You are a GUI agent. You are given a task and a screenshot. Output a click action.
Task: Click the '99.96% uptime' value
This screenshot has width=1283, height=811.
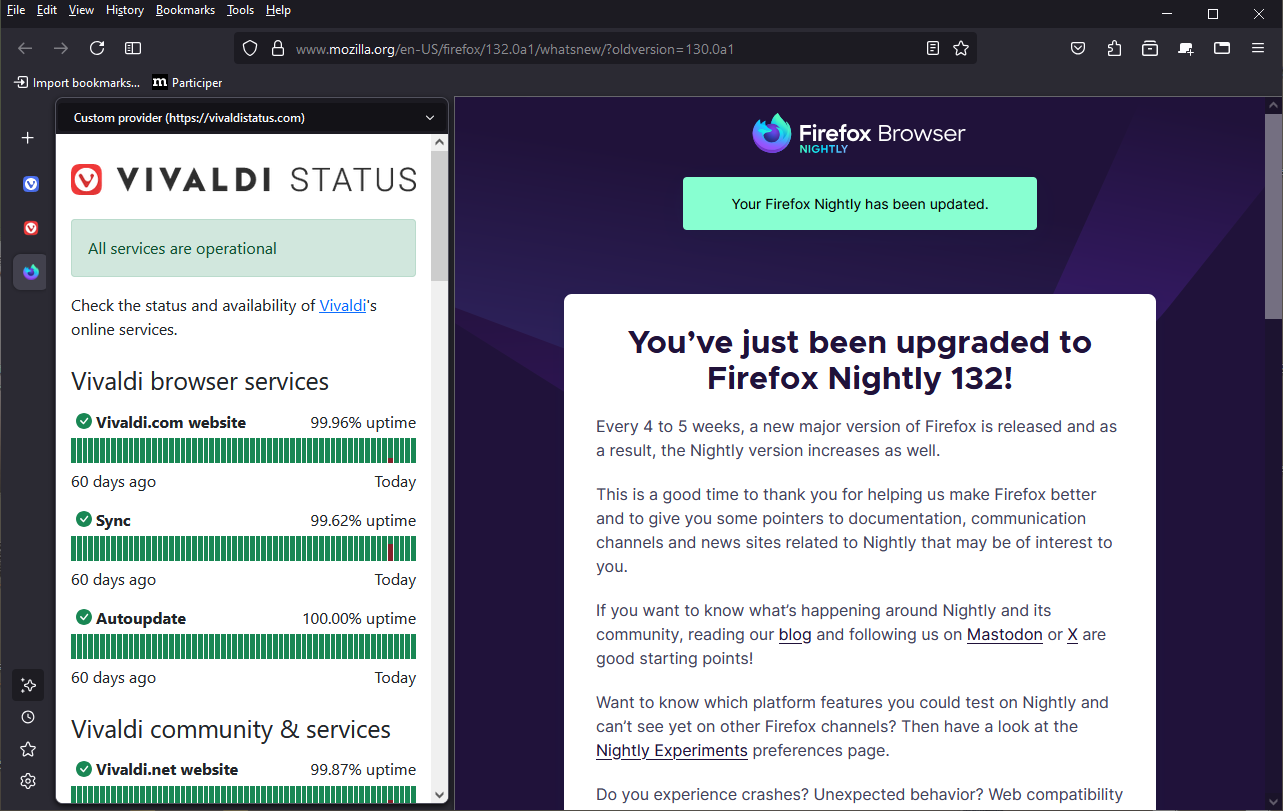(363, 422)
